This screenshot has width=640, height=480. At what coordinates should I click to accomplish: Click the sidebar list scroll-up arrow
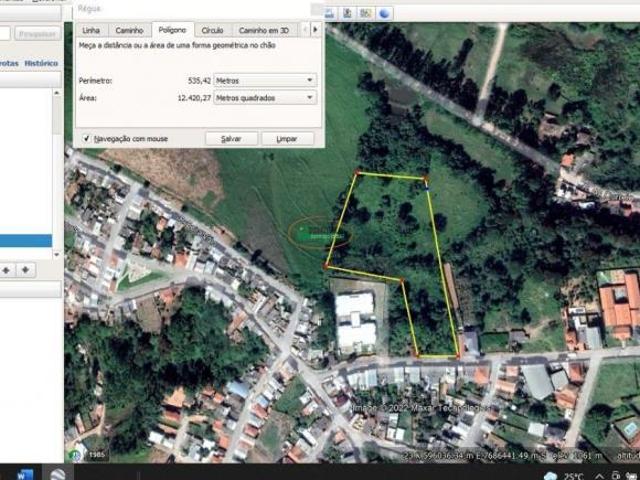[57, 93]
